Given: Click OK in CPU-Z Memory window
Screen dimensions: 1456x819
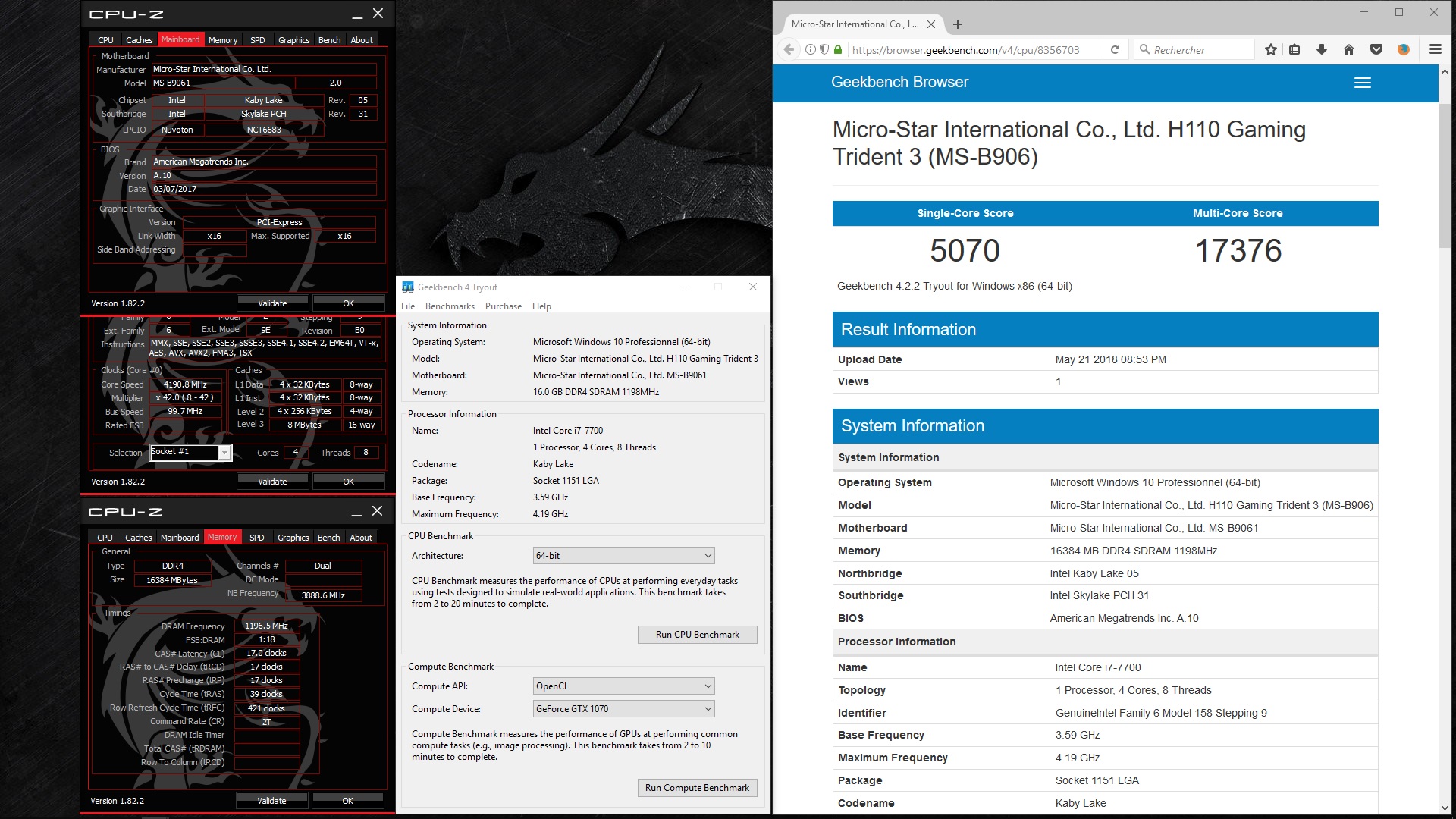Looking at the screenshot, I should pyautogui.click(x=347, y=801).
